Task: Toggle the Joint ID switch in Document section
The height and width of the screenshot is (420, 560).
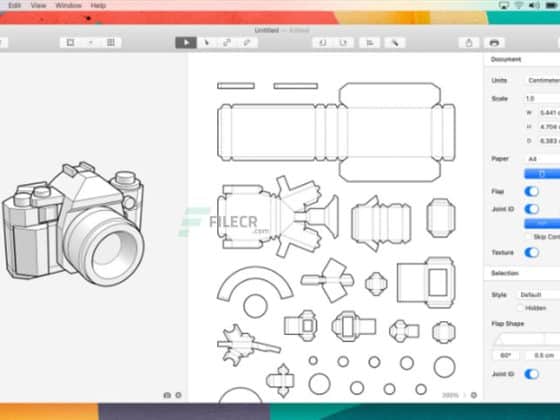Action: pos(531,209)
